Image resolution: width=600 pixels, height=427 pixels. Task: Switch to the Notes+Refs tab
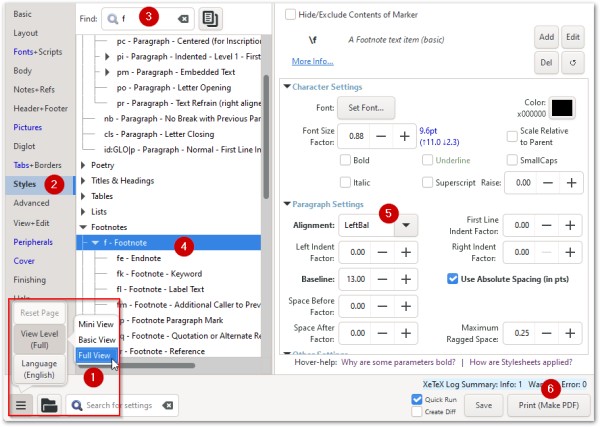click(34, 90)
